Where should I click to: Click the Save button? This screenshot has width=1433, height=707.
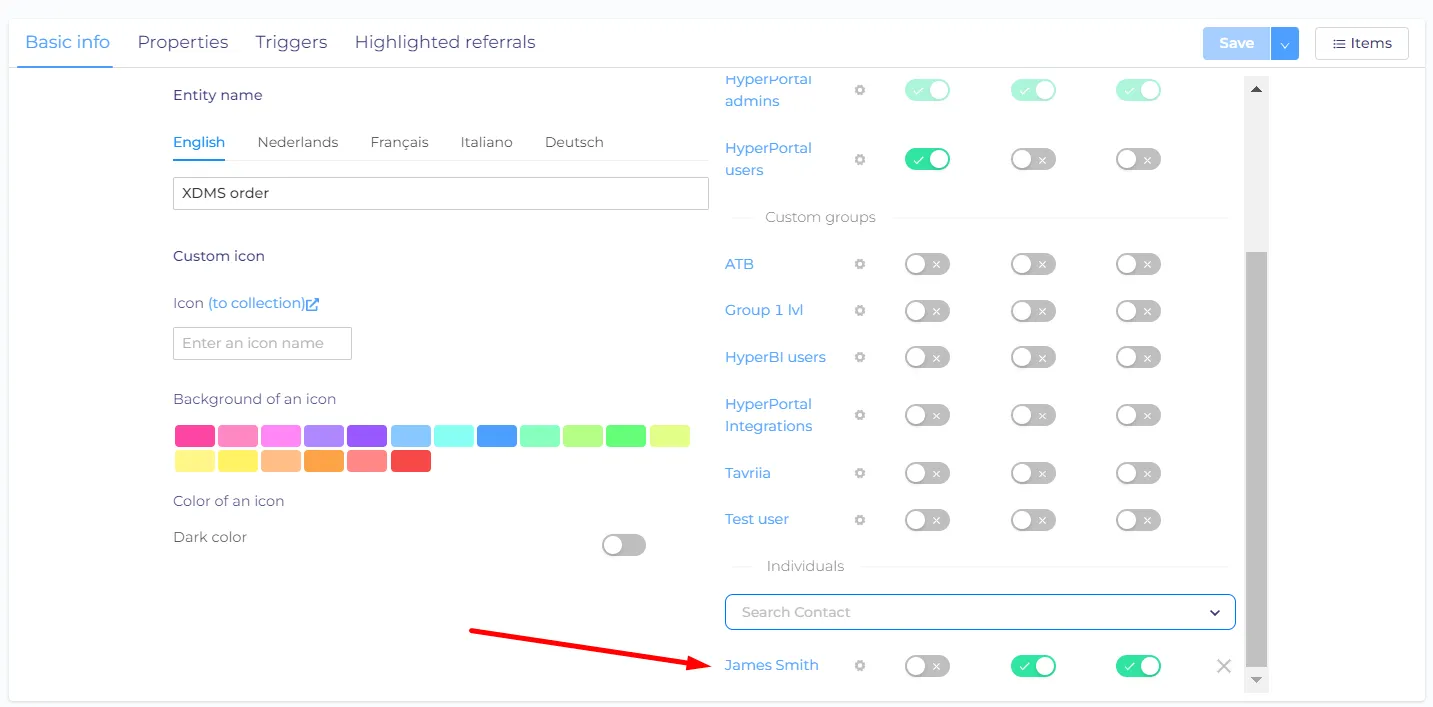pos(1237,44)
